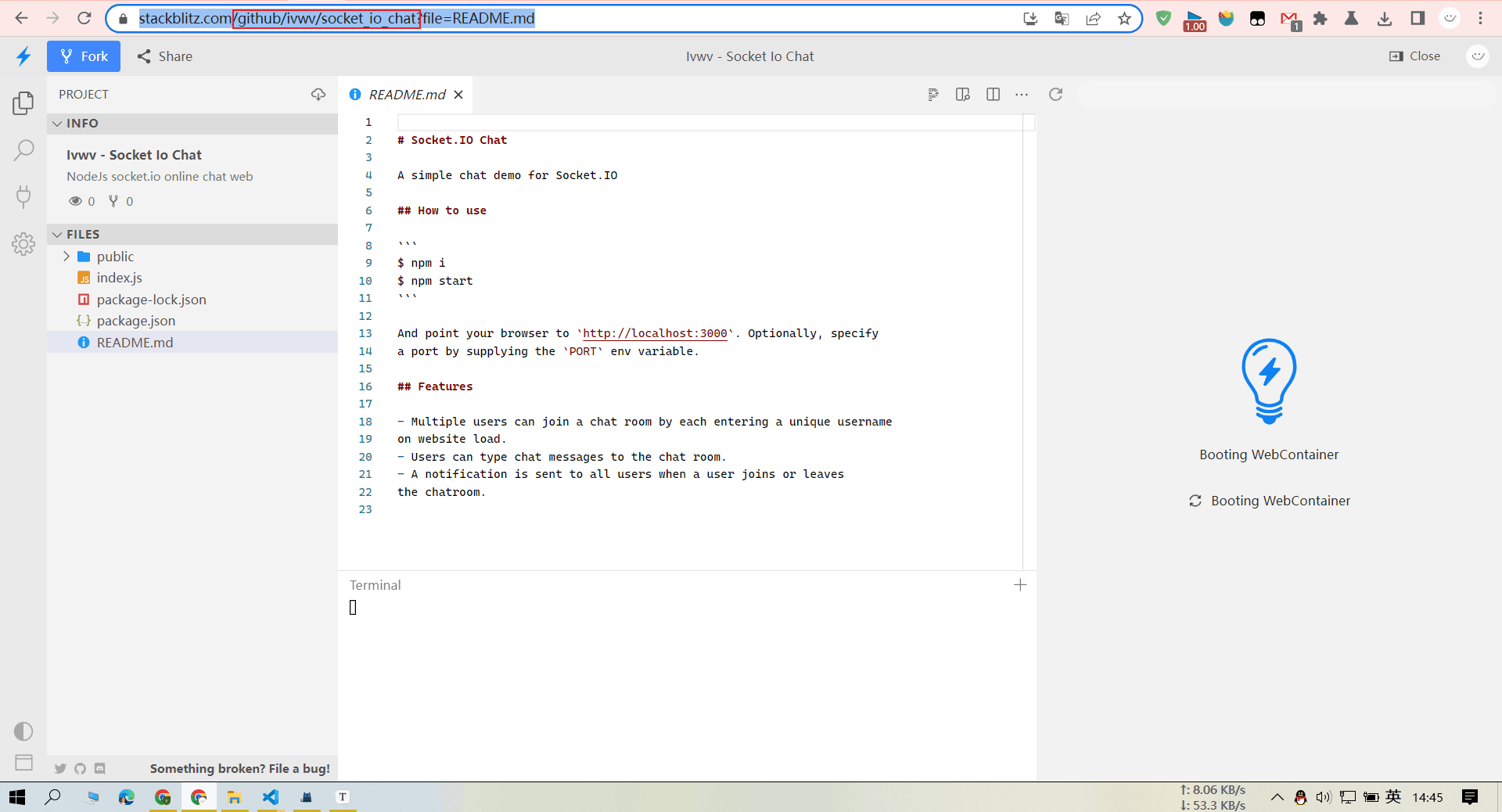Toggle the browser side panel icon
The width and height of the screenshot is (1502, 812).
coord(1417,19)
